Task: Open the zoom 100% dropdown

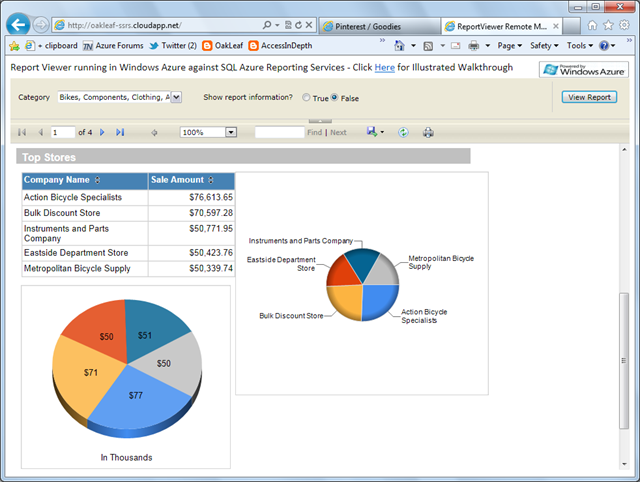Action: click(x=231, y=132)
